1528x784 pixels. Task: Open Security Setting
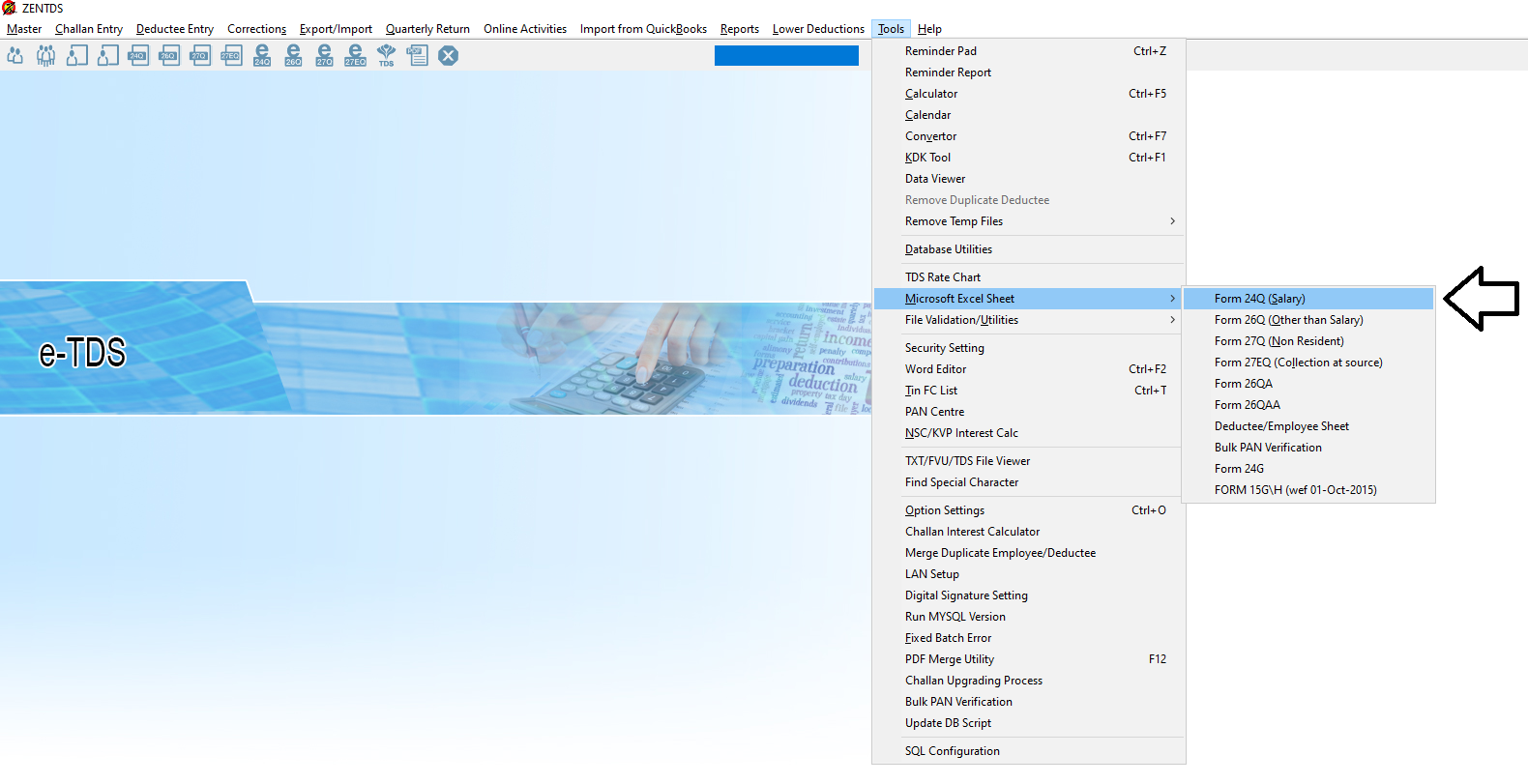[x=1029, y=348]
